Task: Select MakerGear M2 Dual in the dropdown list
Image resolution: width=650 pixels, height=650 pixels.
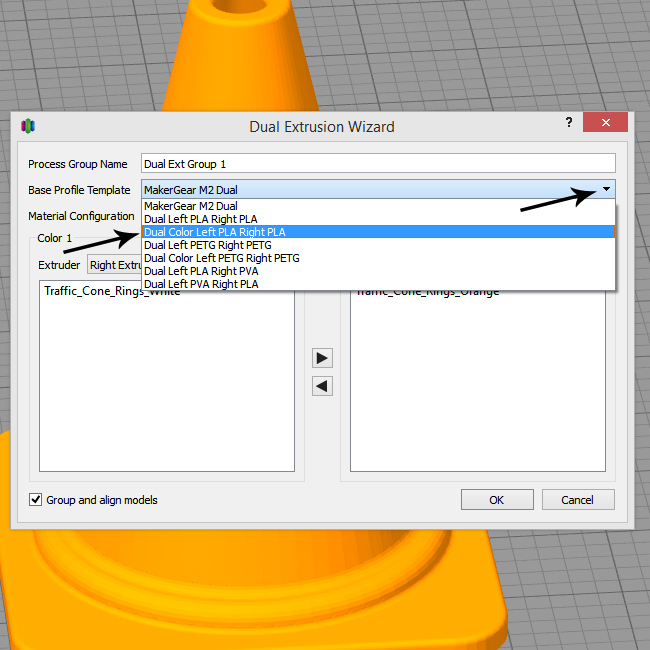Action: click(191, 206)
